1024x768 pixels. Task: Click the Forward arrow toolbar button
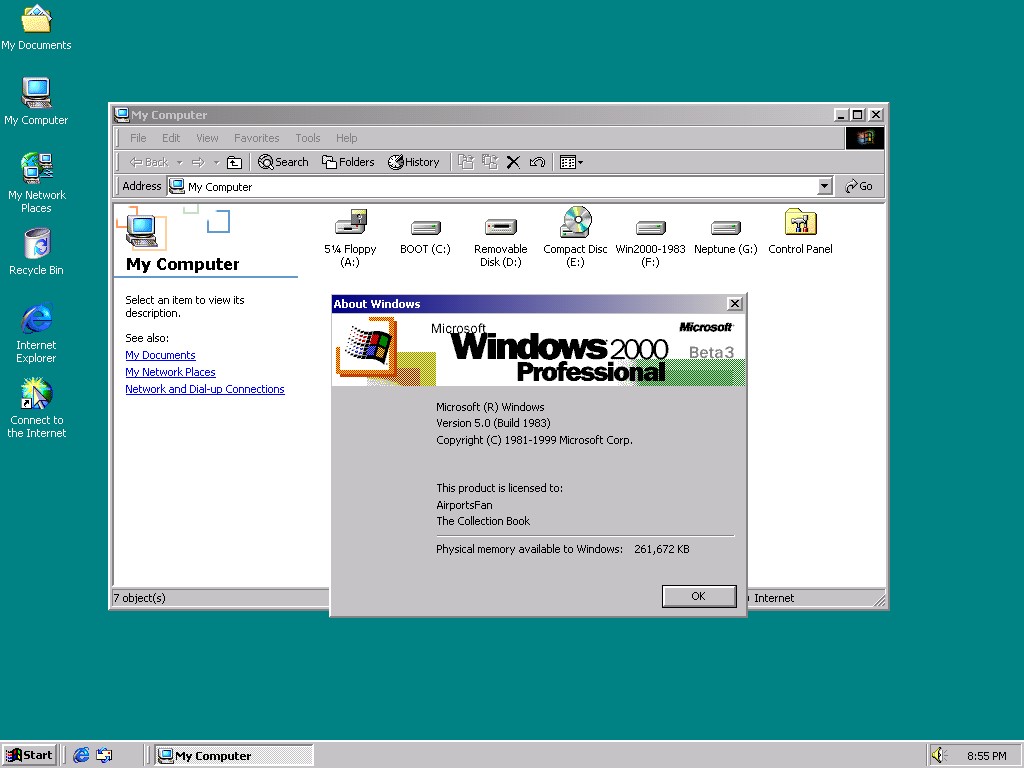click(x=199, y=162)
